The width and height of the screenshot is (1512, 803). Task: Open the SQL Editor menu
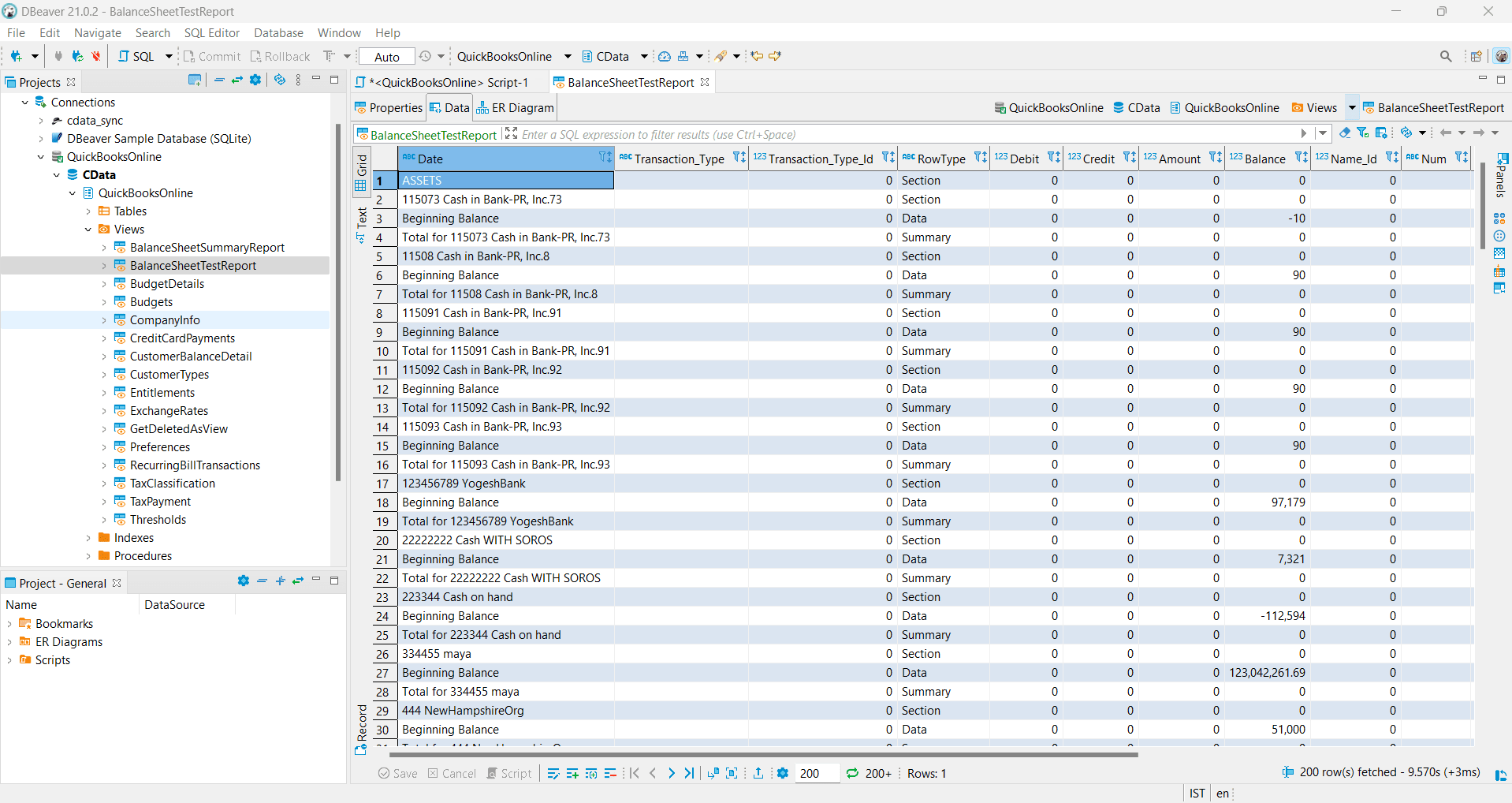pos(211,33)
